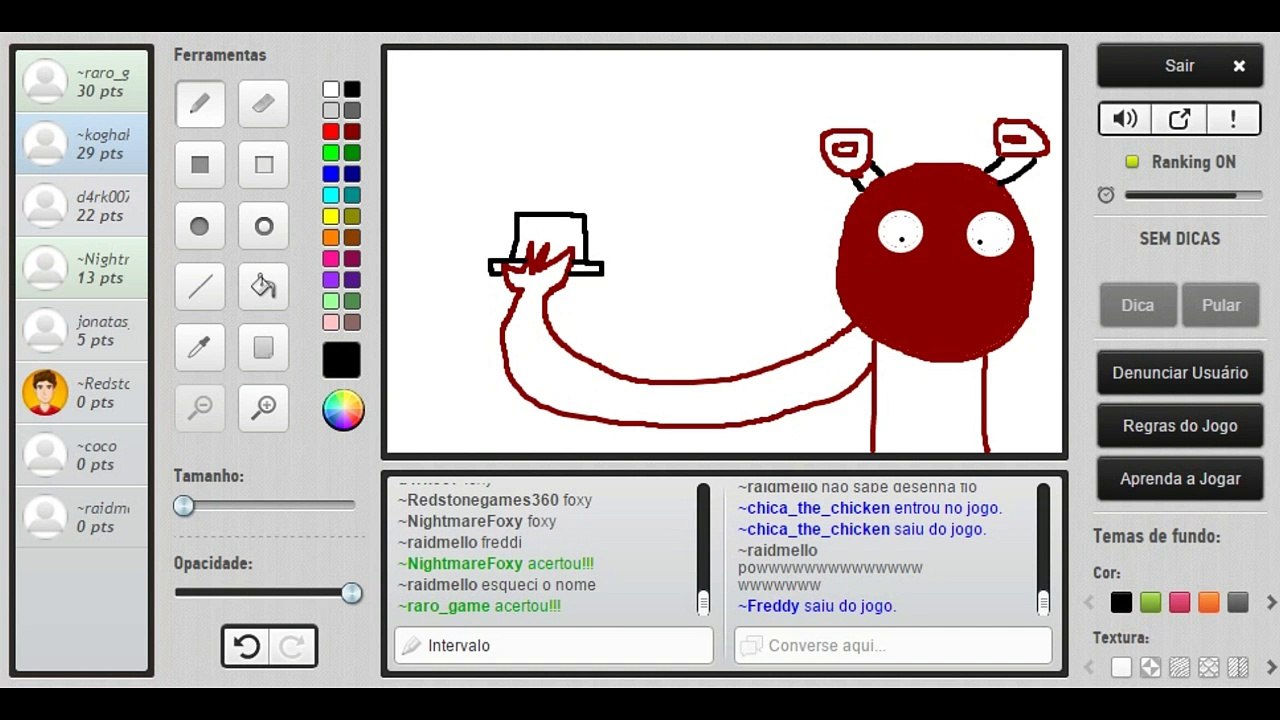
Task: Select the eyedropper color picker tool
Action: 200,347
